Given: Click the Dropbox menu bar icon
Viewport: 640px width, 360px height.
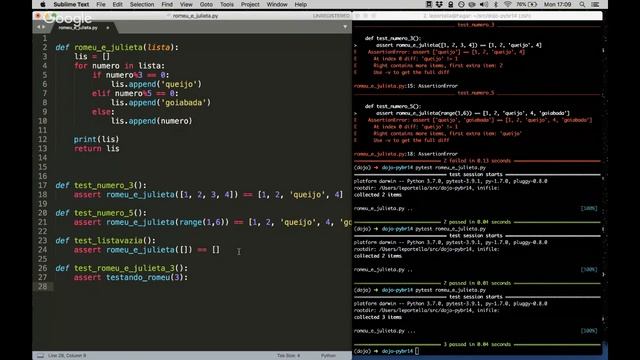Looking at the screenshot, I should [439, 4].
